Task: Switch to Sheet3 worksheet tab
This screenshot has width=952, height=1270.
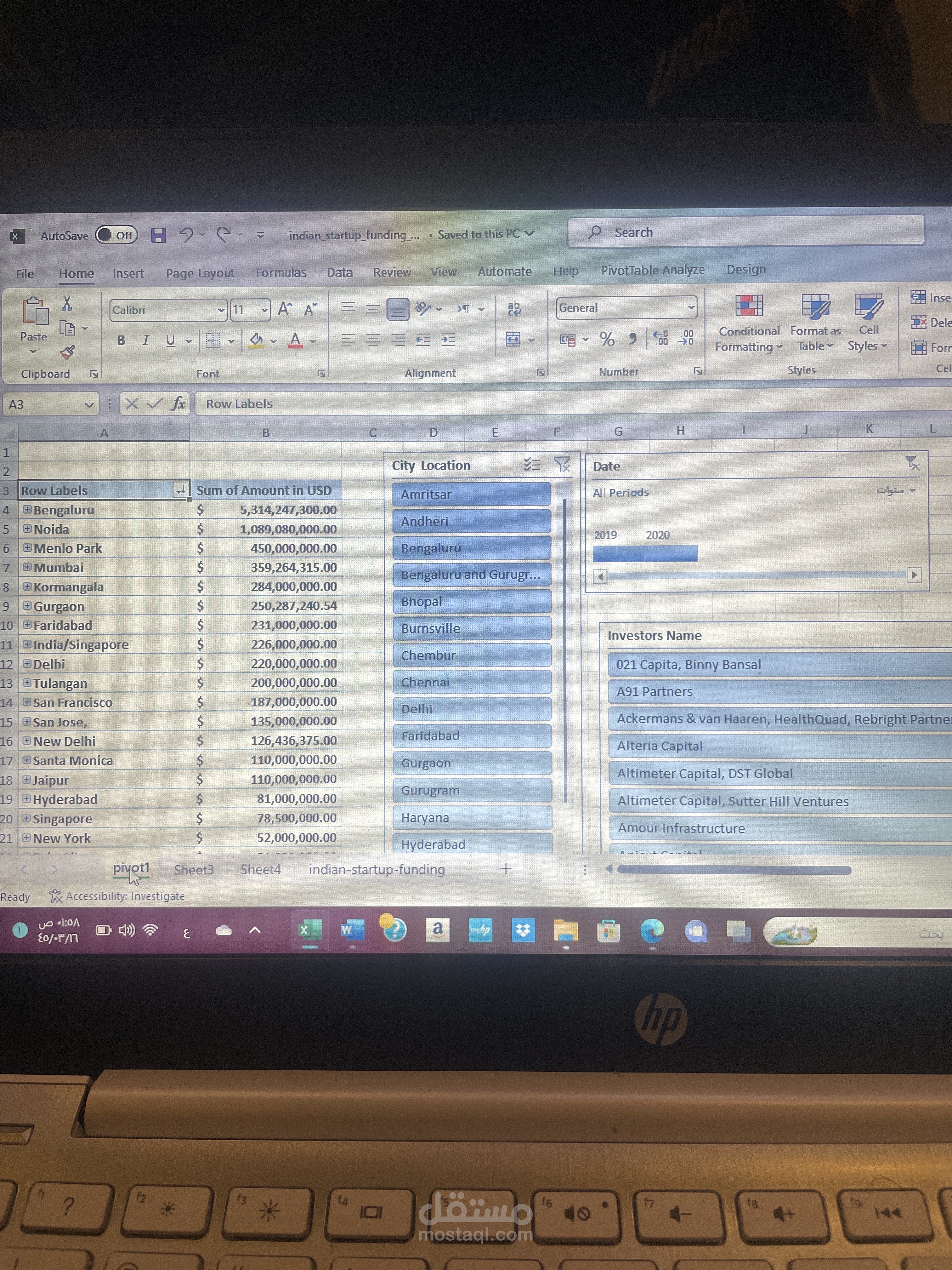Action: pos(193,869)
